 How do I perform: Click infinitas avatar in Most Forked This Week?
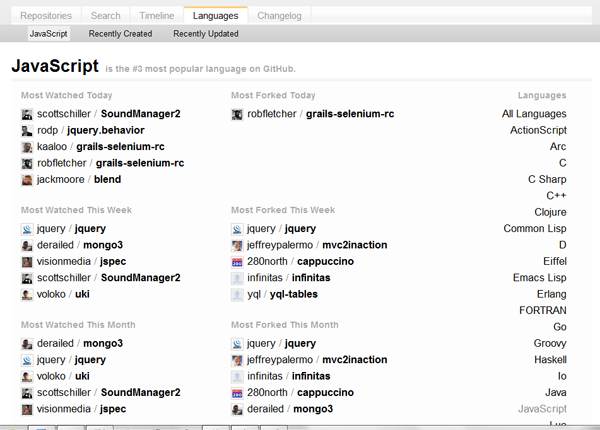(x=237, y=279)
